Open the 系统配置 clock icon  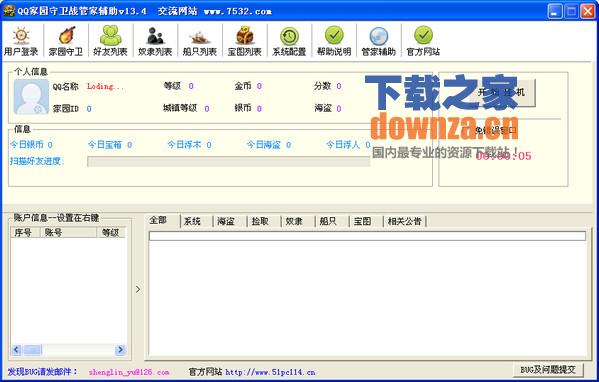tap(289, 36)
